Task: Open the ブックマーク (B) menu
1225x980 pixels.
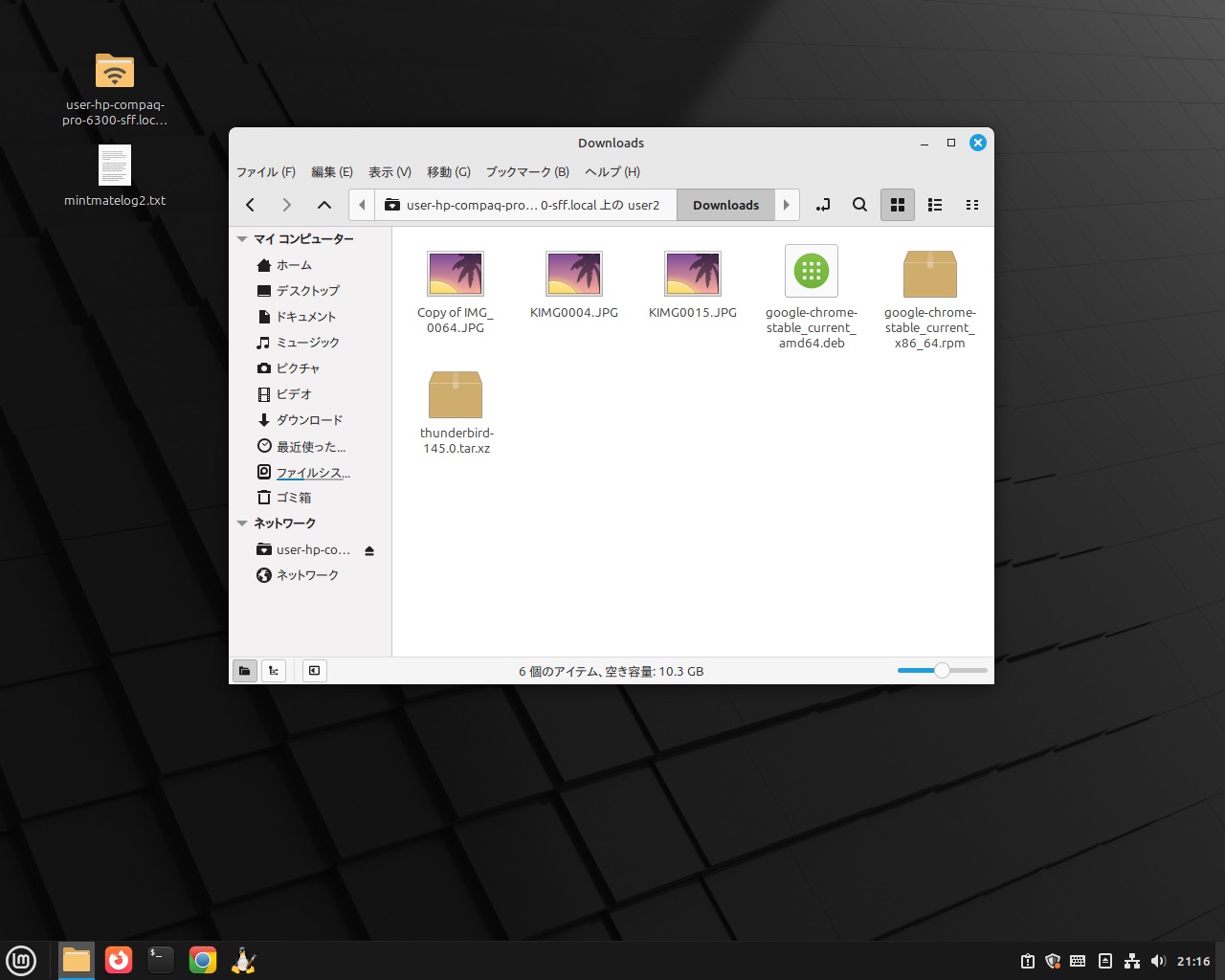Action: [526, 172]
